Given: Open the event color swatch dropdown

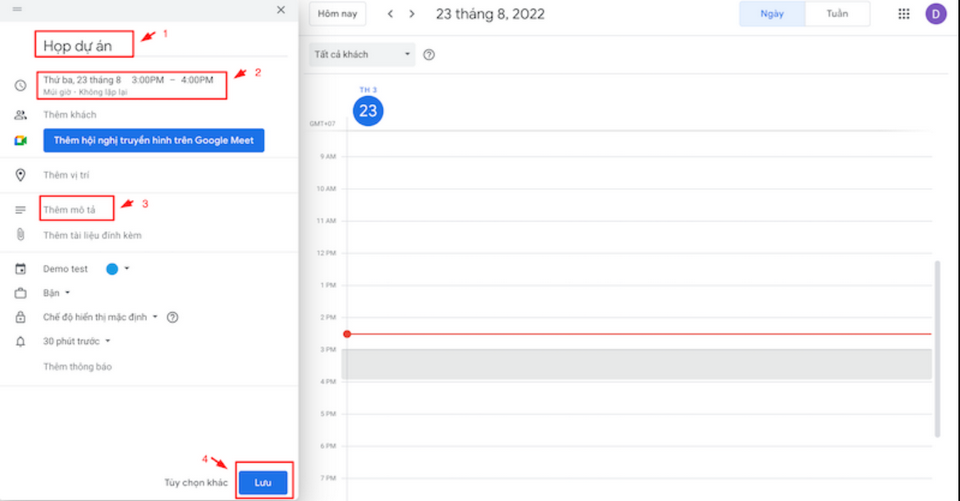Looking at the screenshot, I should [x=117, y=269].
